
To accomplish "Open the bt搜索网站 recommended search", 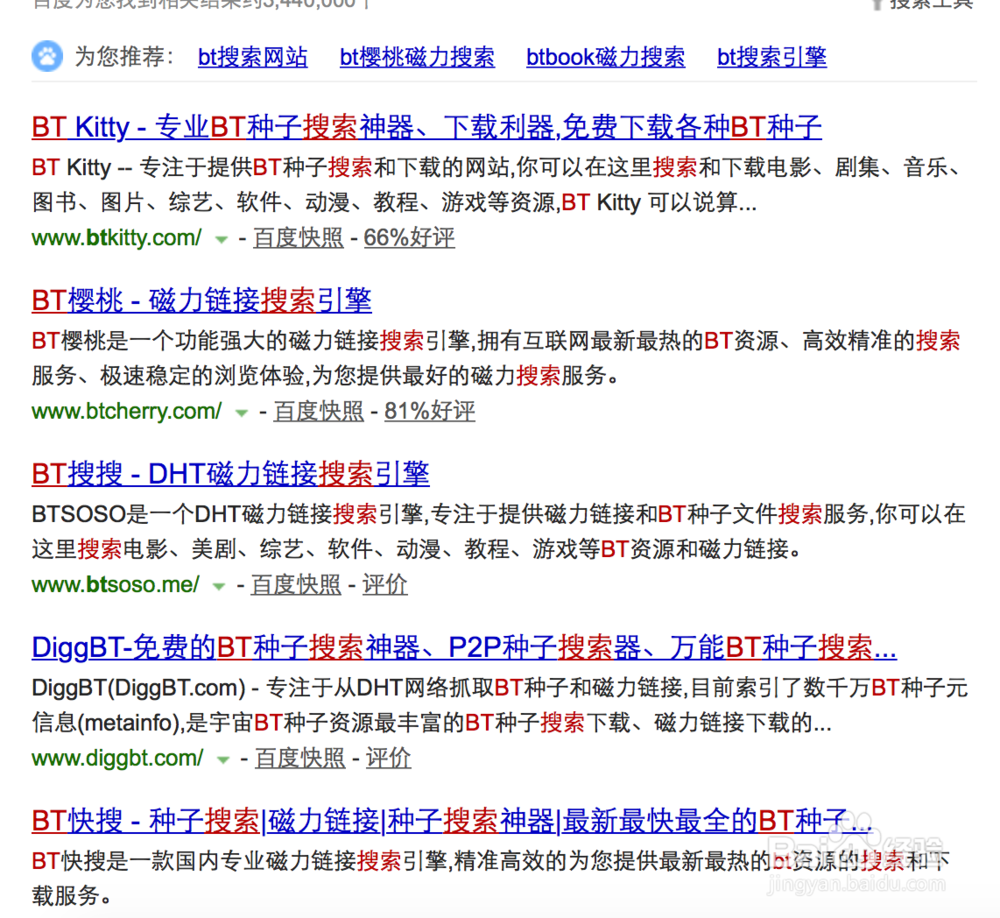I will click(x=253, y=57).
